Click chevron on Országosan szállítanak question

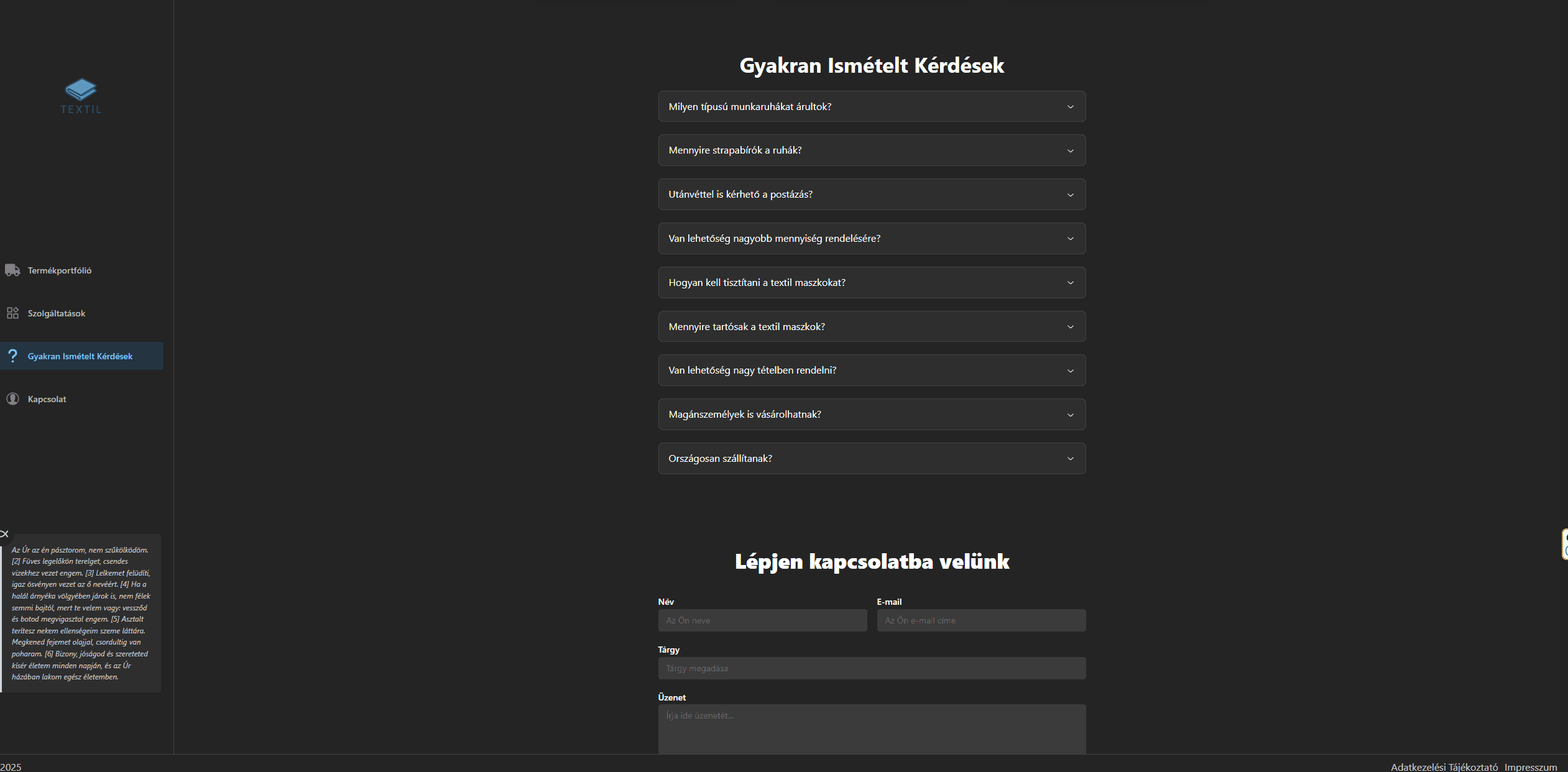(x=1070, y=459)
